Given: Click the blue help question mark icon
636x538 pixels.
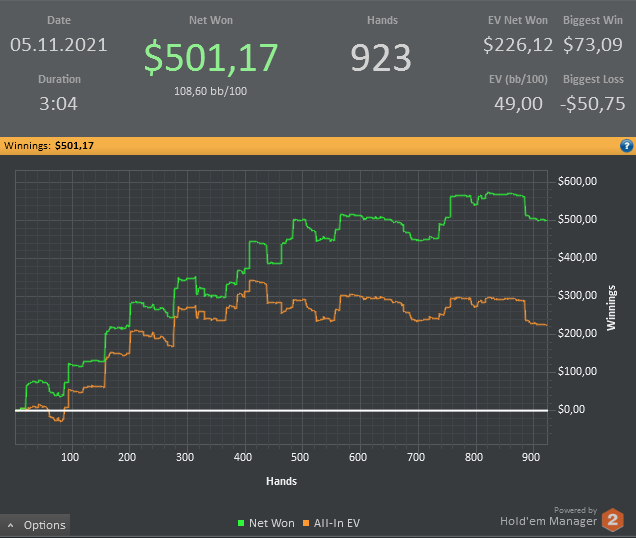Looking at the screenshot, I should [626, 146].
